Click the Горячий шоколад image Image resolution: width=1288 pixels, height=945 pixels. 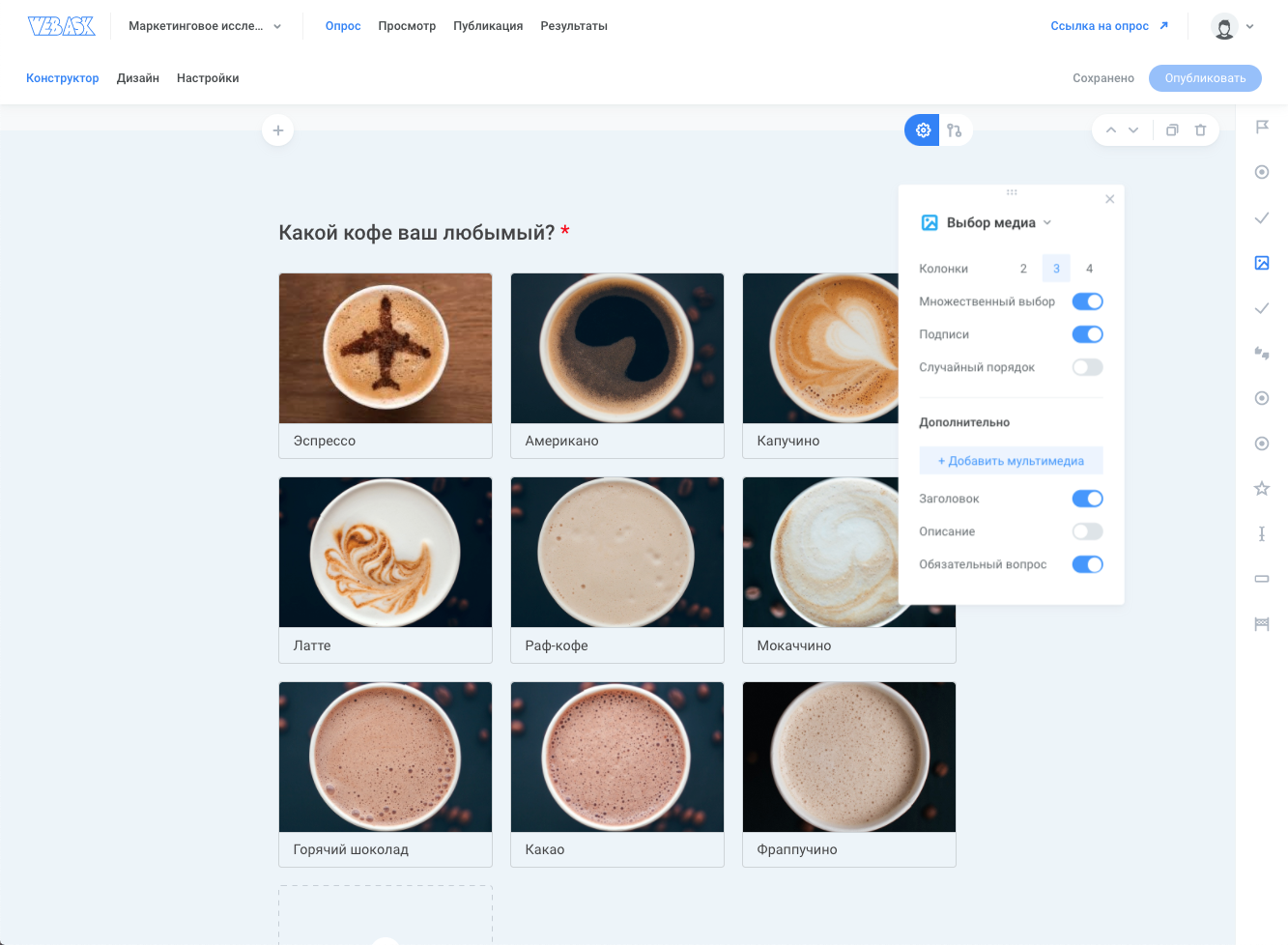click(386, 757)
